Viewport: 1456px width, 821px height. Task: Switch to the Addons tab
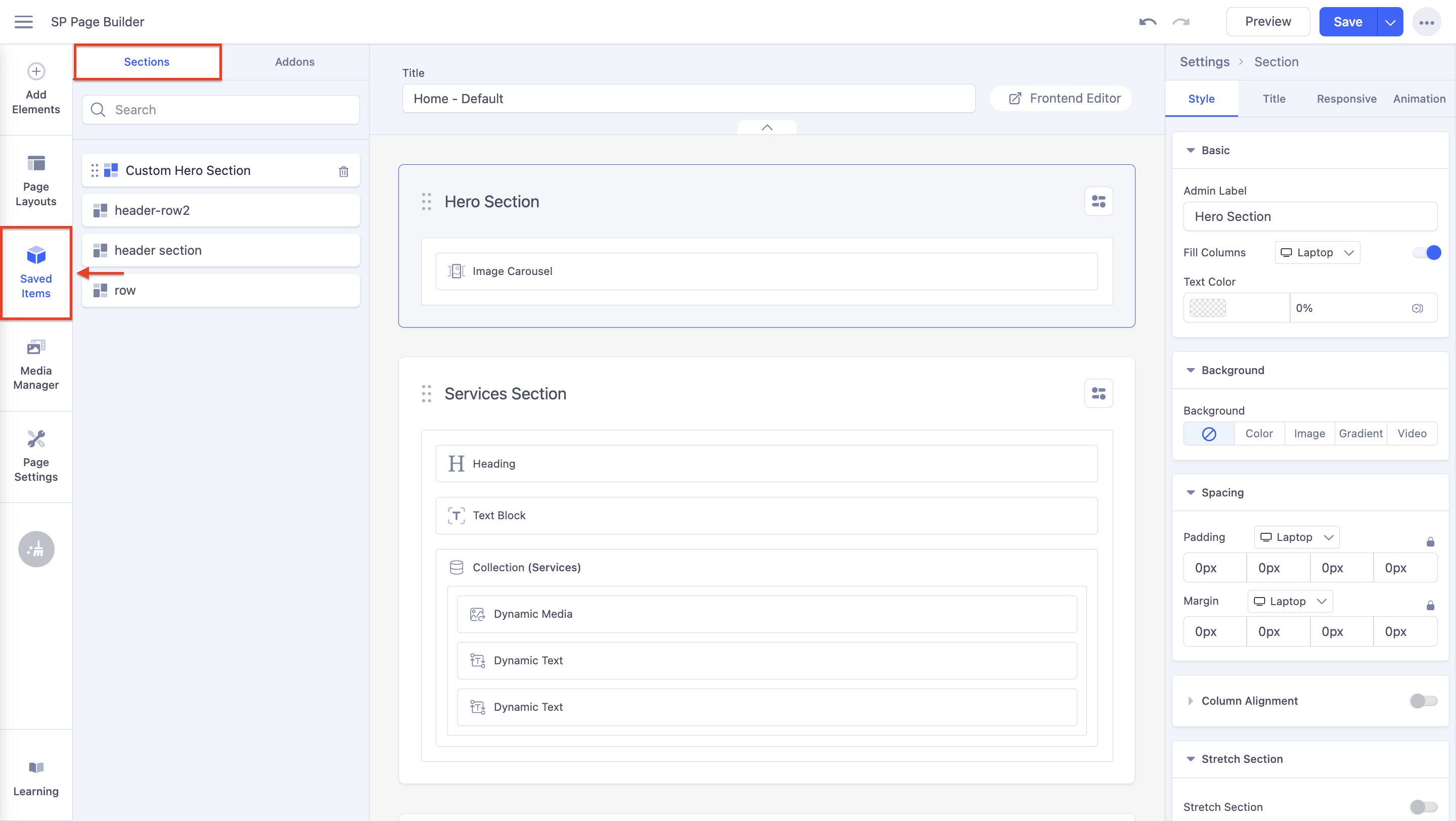[294, 62]
